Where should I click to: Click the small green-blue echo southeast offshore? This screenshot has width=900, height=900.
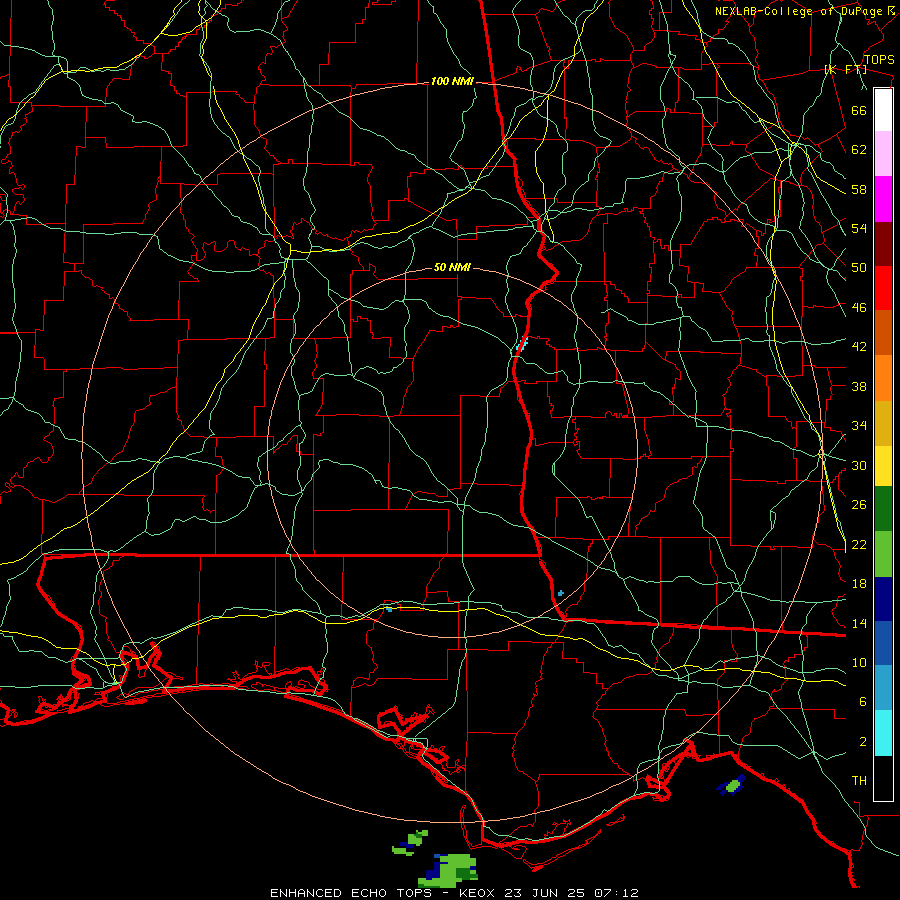732,785
